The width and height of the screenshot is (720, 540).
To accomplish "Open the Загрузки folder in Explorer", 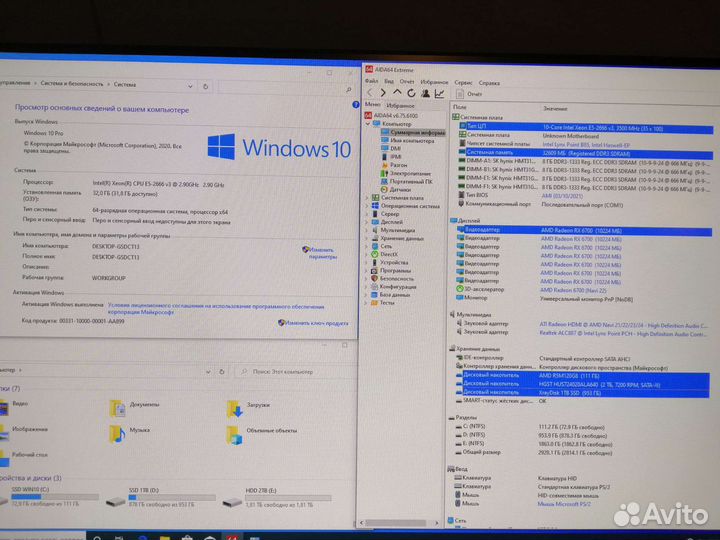I will point(248,408).
